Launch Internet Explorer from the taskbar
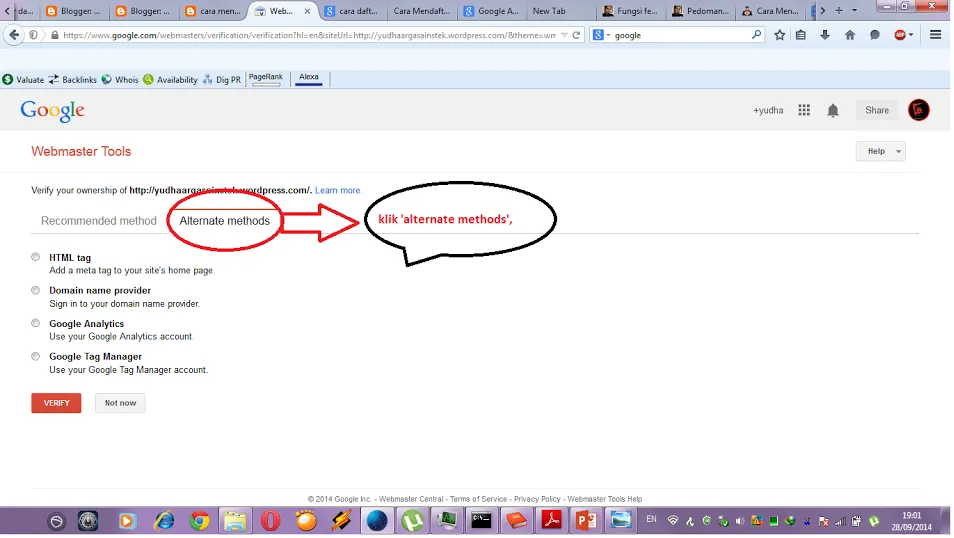This screenshot has width=954, height=538. 164,521
